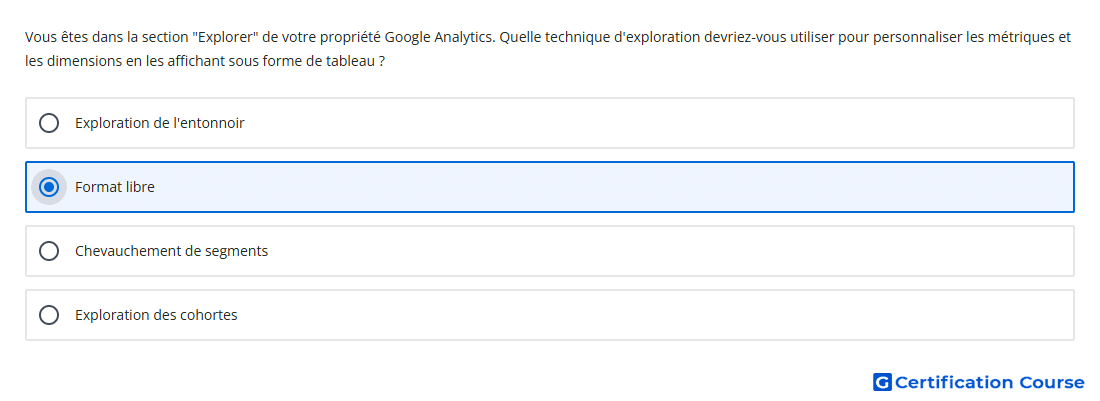Click the "Exploration des cohortes" label text
Image resolution: width=1100 pixels, height=401 pixels.
pyautogui.click(x=156, y=315)
